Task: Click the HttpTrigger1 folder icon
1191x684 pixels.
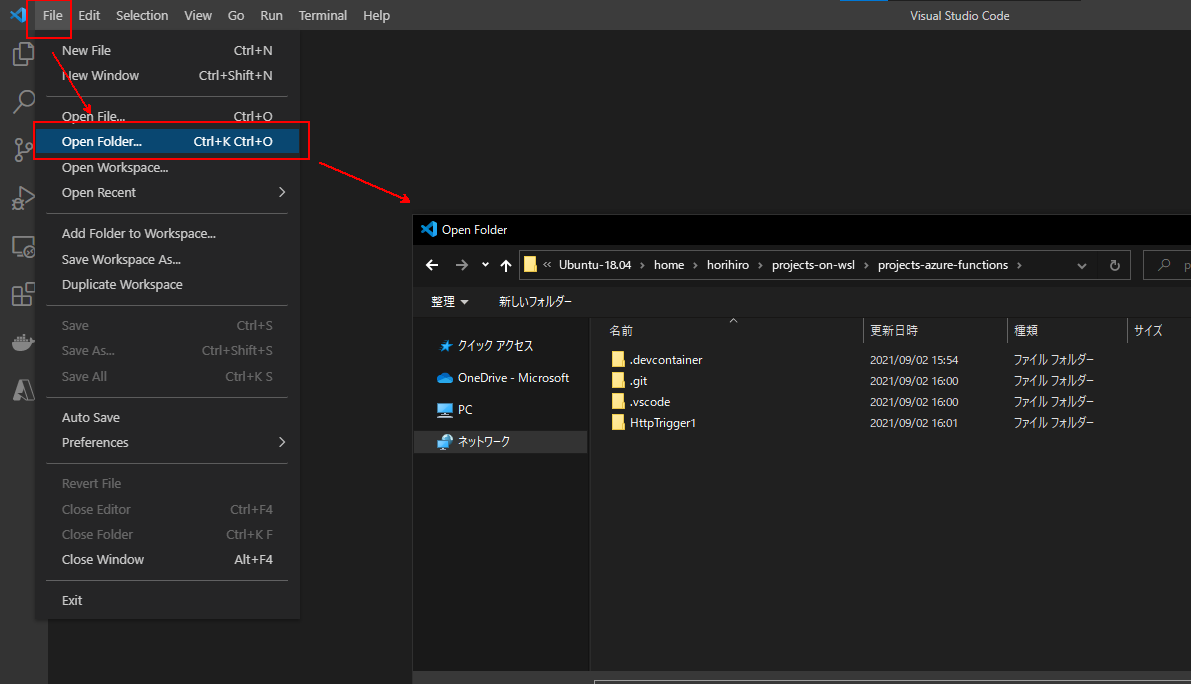Action: pyautogui.click(x=618, y=423)
